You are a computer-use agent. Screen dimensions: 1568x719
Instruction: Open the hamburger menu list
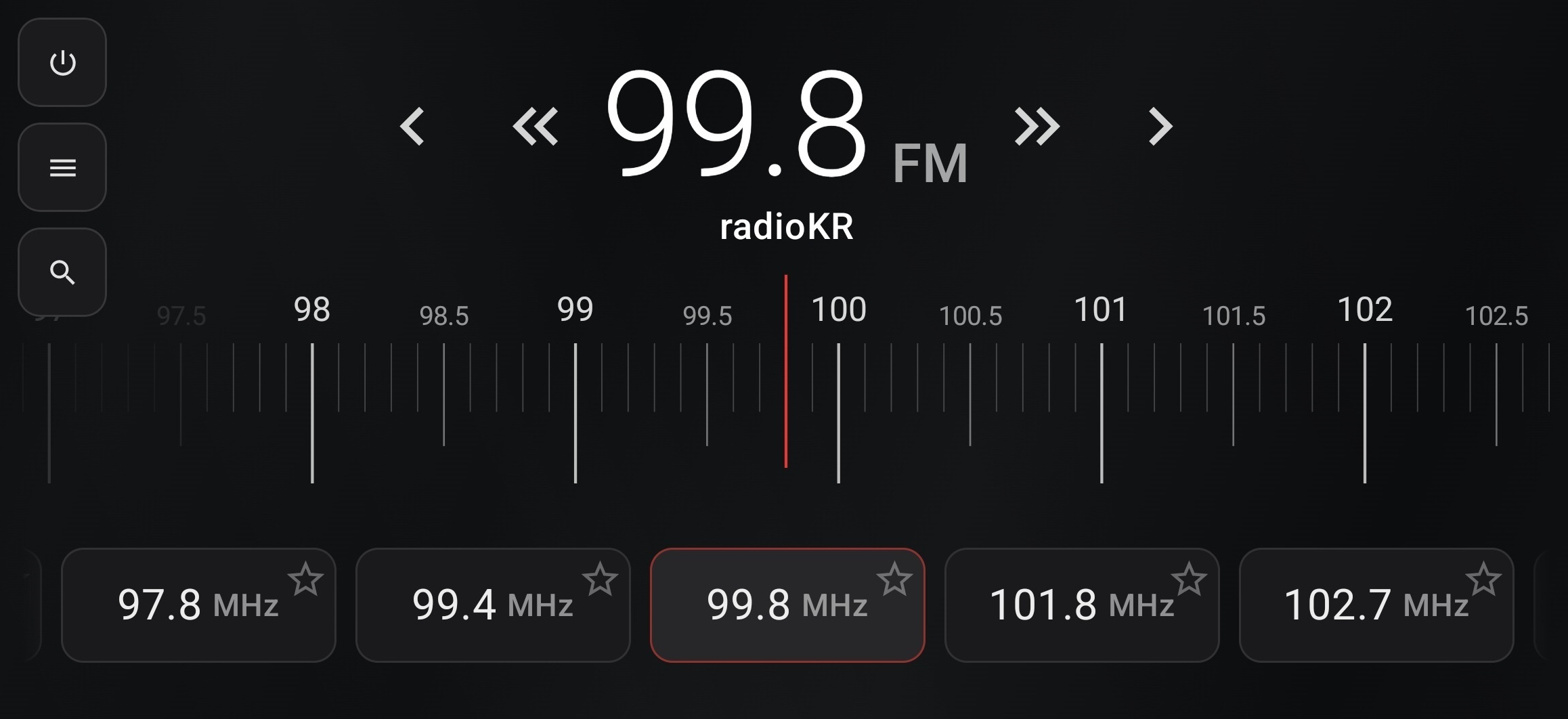point(62,167)
